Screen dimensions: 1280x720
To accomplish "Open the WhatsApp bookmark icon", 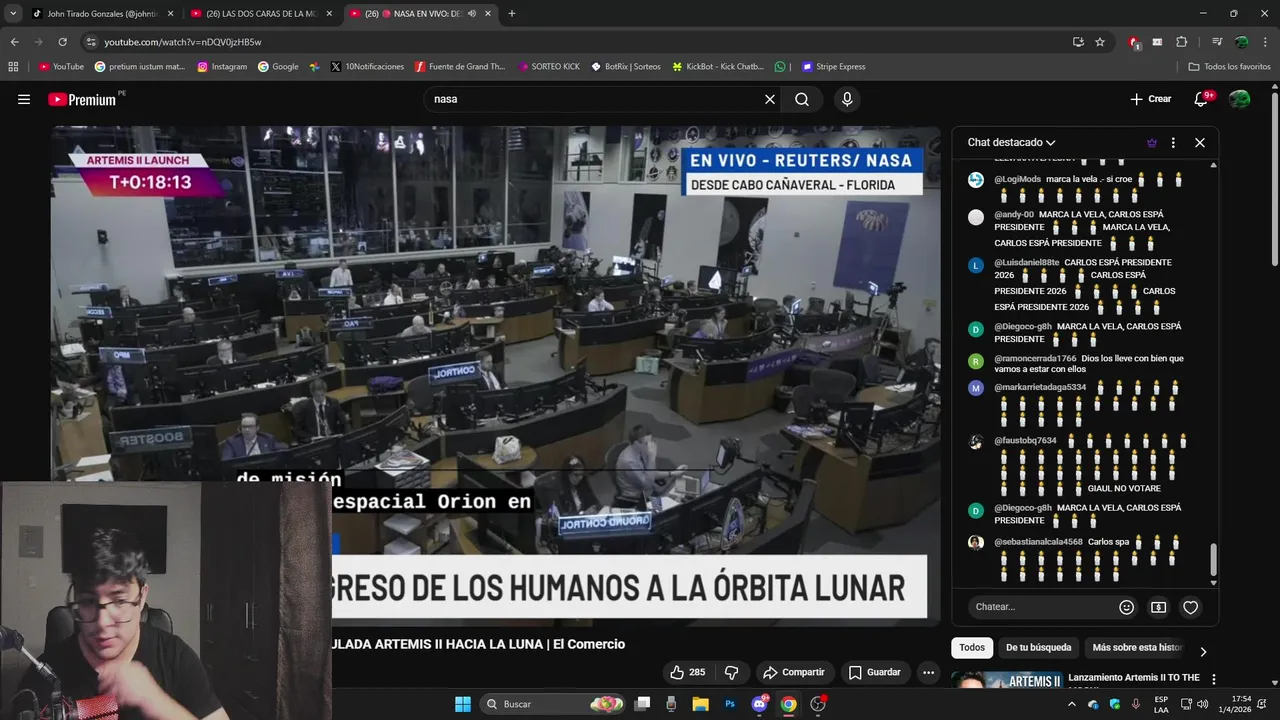I will click(780, 67).
